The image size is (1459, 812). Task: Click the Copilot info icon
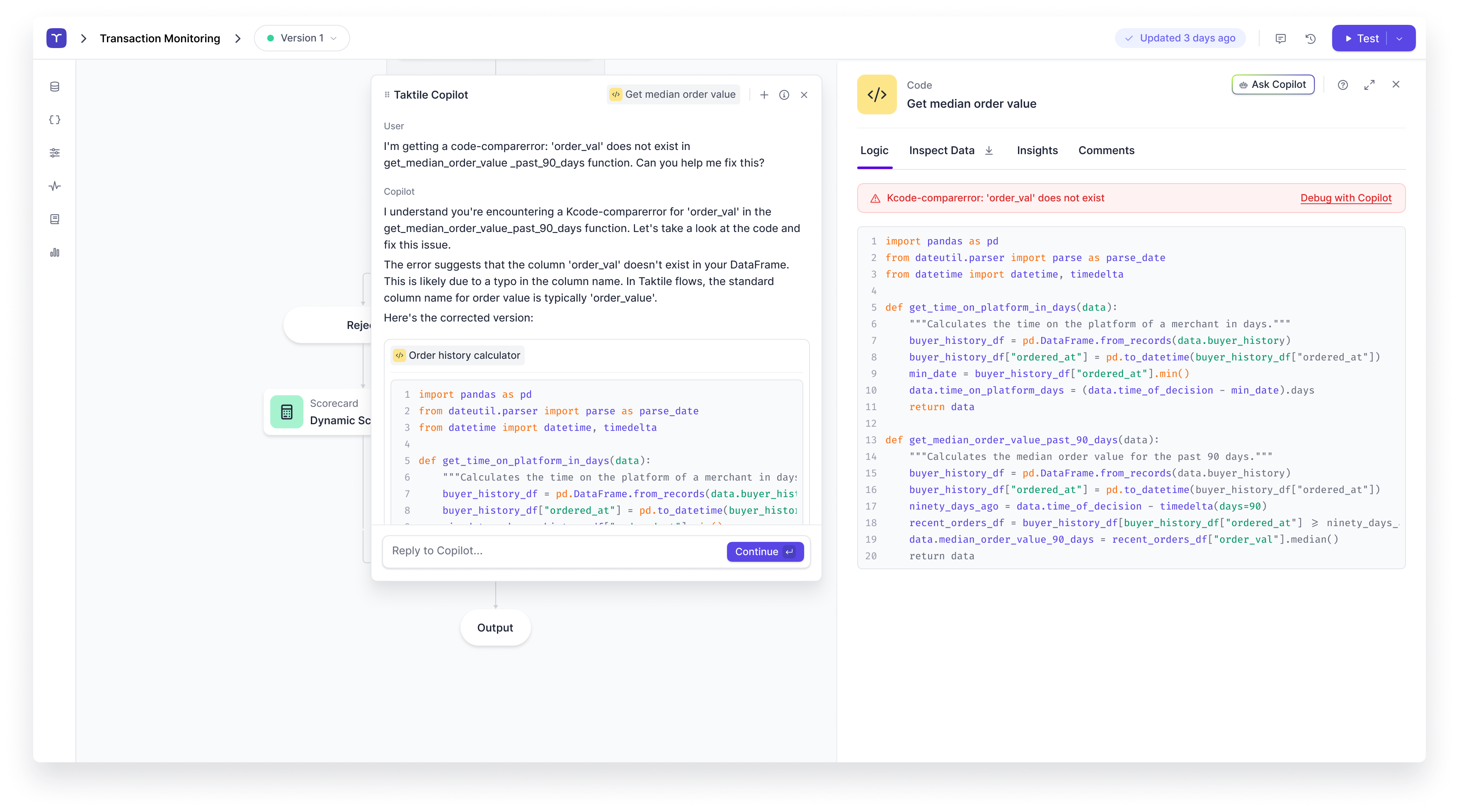coord(784,95)
